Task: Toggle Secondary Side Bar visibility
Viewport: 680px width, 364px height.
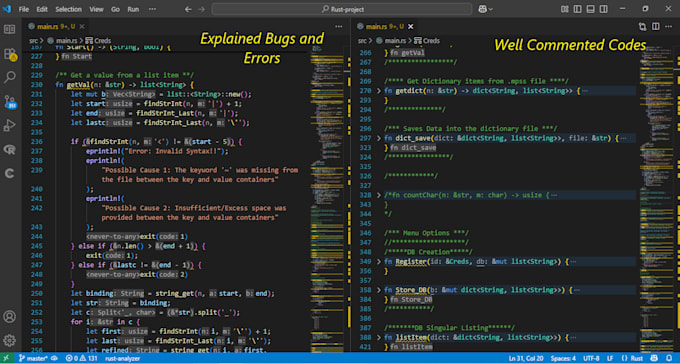Action: (603, 9)
